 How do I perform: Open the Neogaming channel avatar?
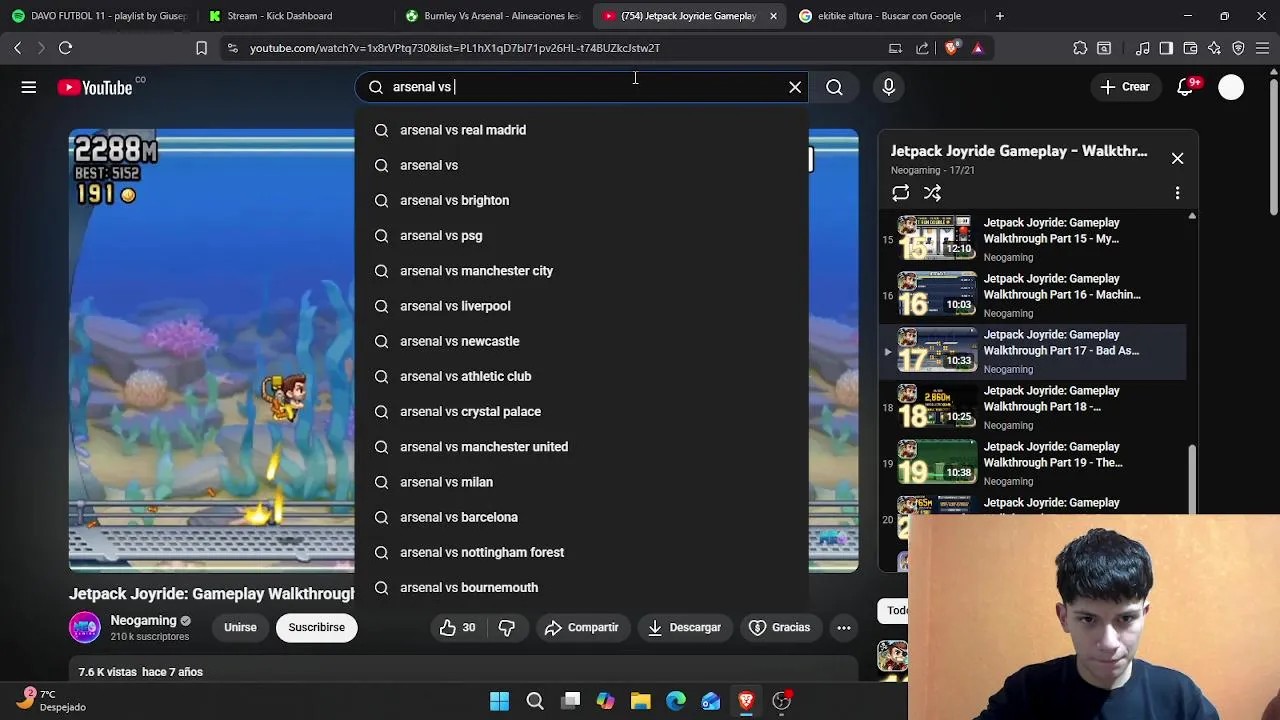point(85,627)
